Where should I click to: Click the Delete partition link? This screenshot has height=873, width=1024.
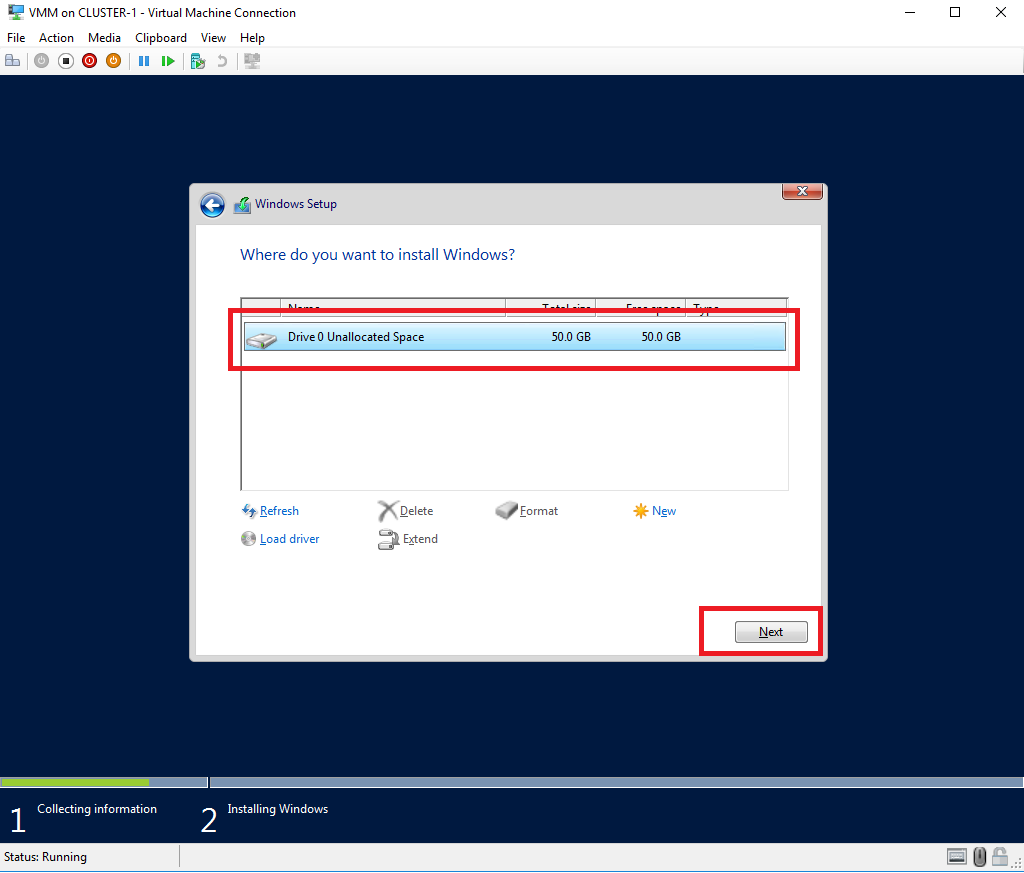click(x=416, y=511)
